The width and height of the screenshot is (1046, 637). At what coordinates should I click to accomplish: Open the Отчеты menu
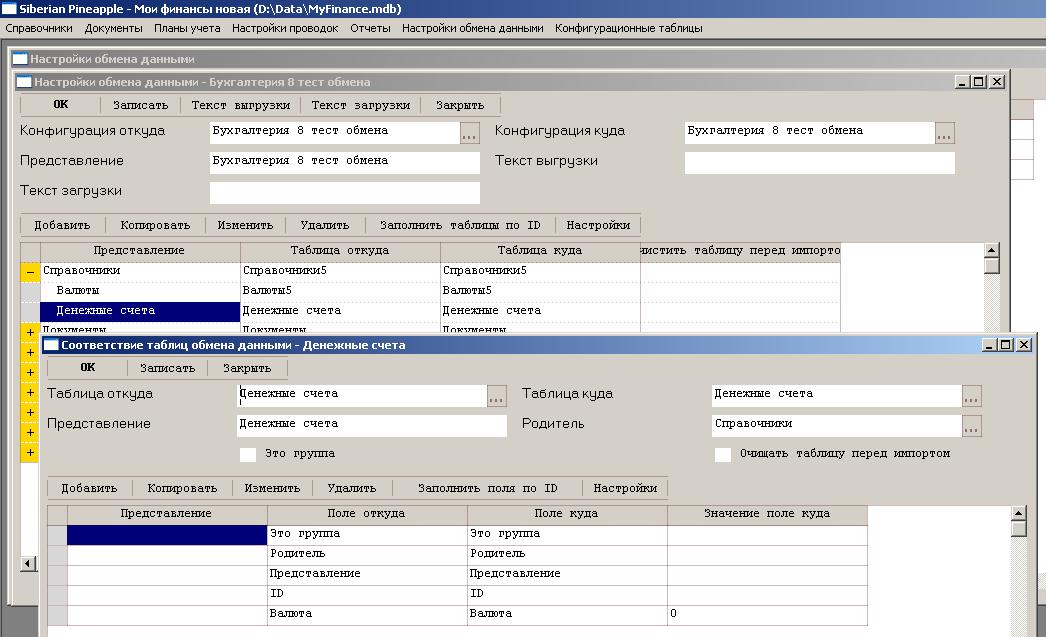pos(371,28)
